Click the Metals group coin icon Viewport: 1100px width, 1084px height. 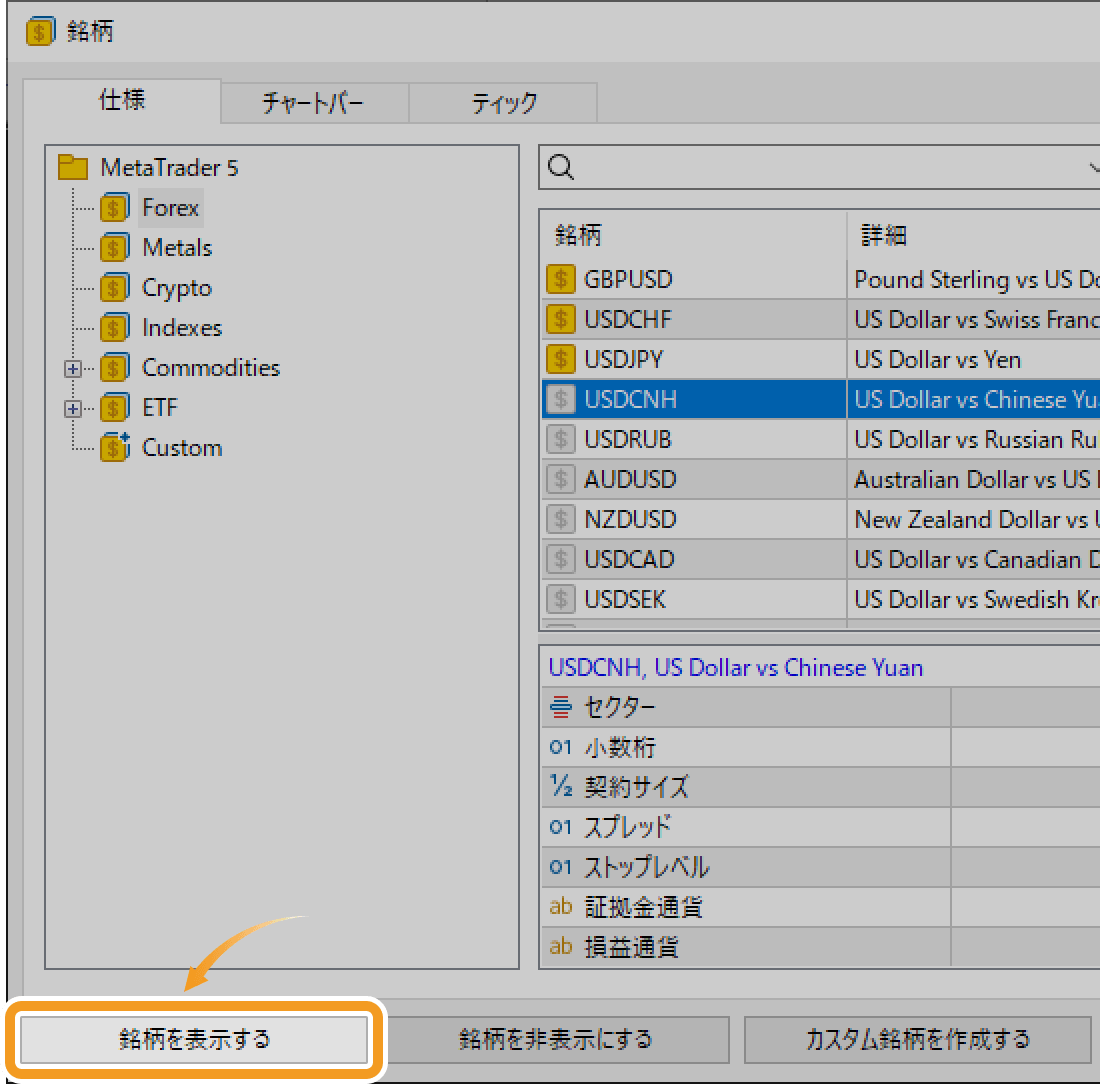[x=114, y=248]
